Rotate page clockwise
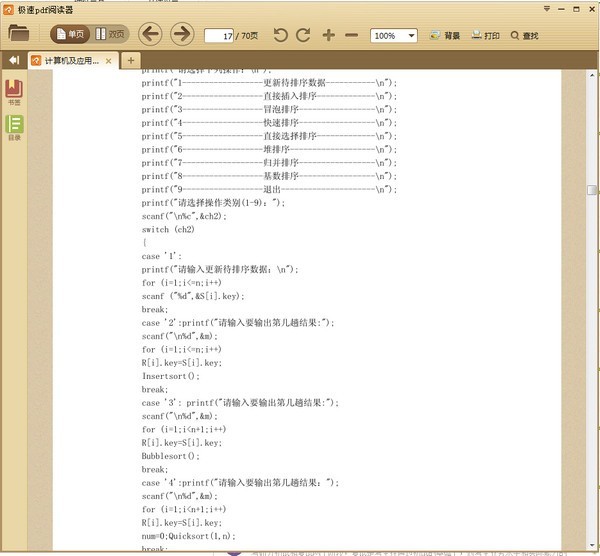600x556 pixels. coord(303,35)
